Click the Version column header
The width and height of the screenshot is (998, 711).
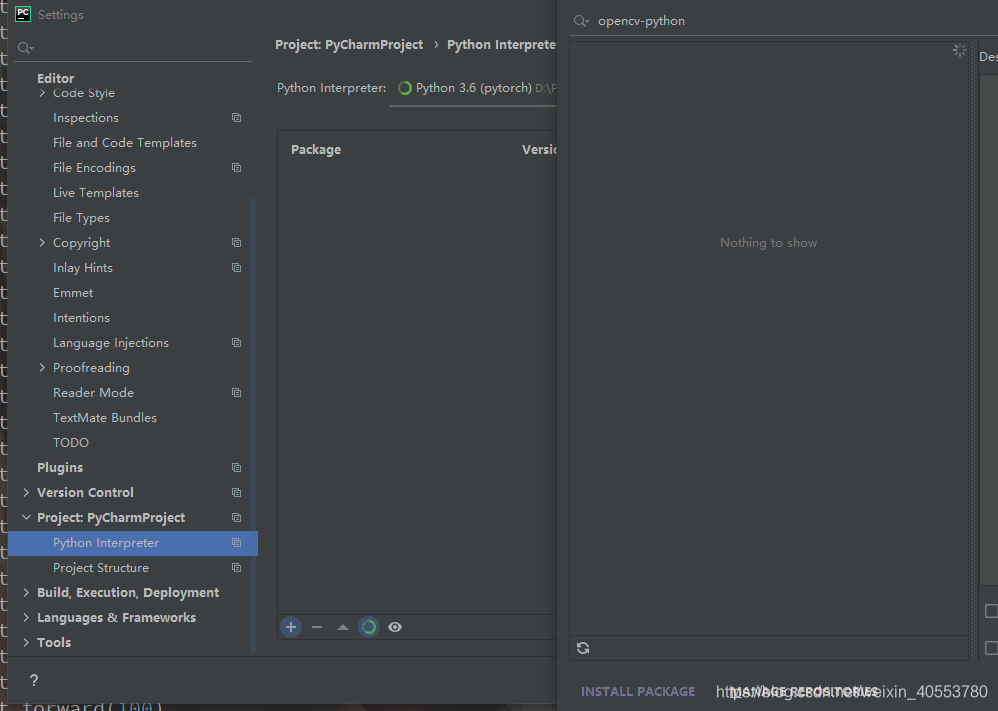tap(539, 150)
